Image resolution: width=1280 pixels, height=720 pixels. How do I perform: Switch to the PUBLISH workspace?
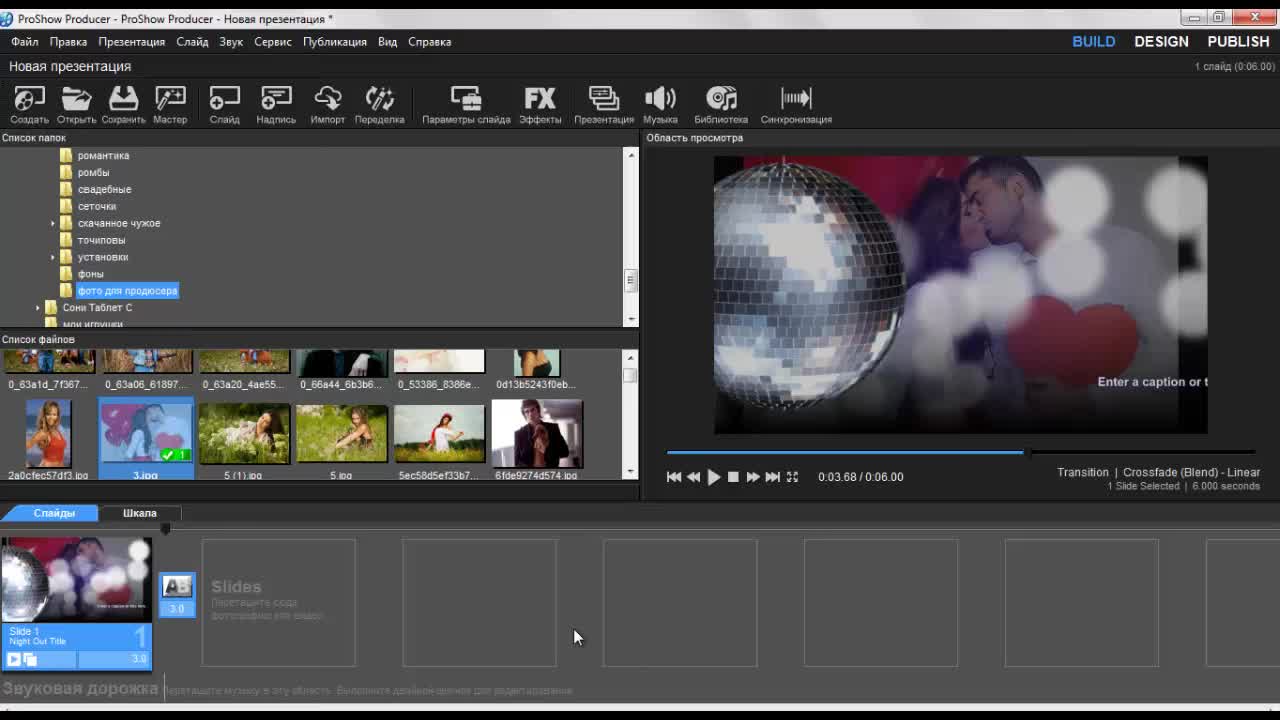[x=1238, y=42]
